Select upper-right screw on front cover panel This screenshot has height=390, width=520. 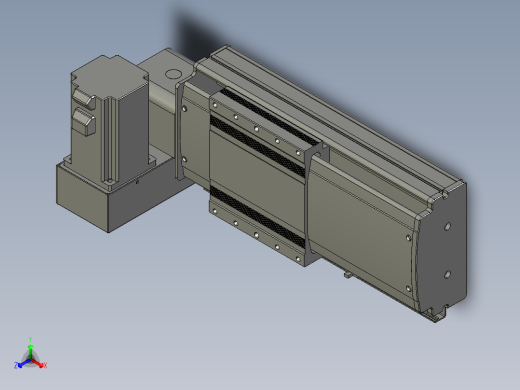coord(409,237)
